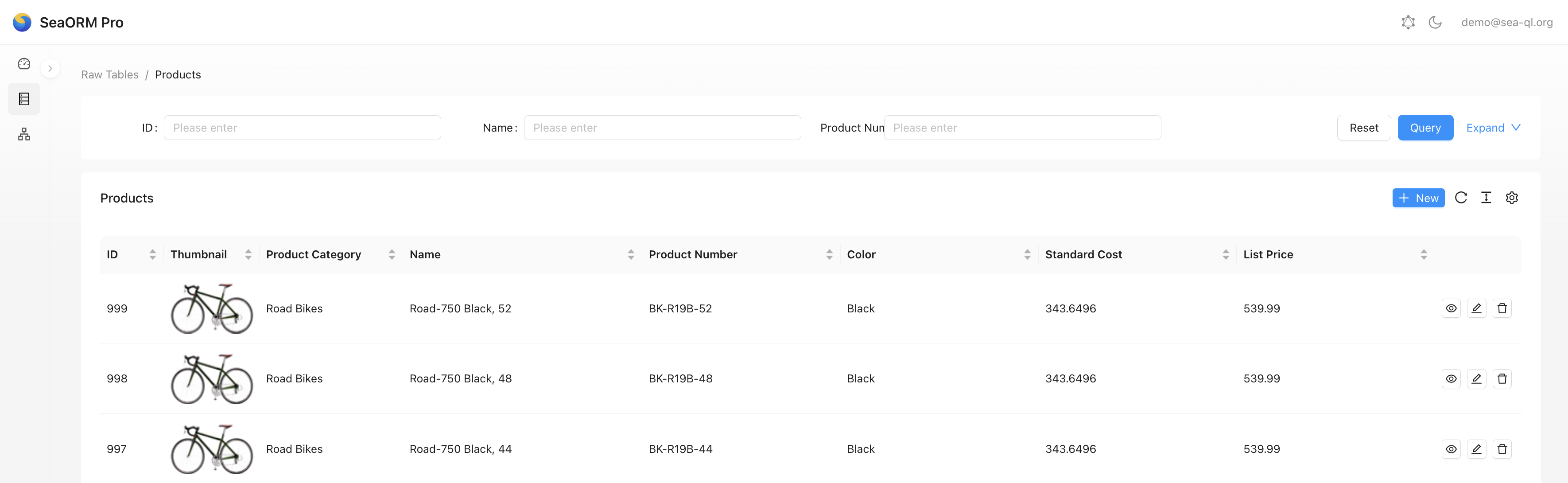The height and width of the screenshot is (483, 1568).
Task: Expand the collapsed sidebar chevron
Action: (50, 69)
